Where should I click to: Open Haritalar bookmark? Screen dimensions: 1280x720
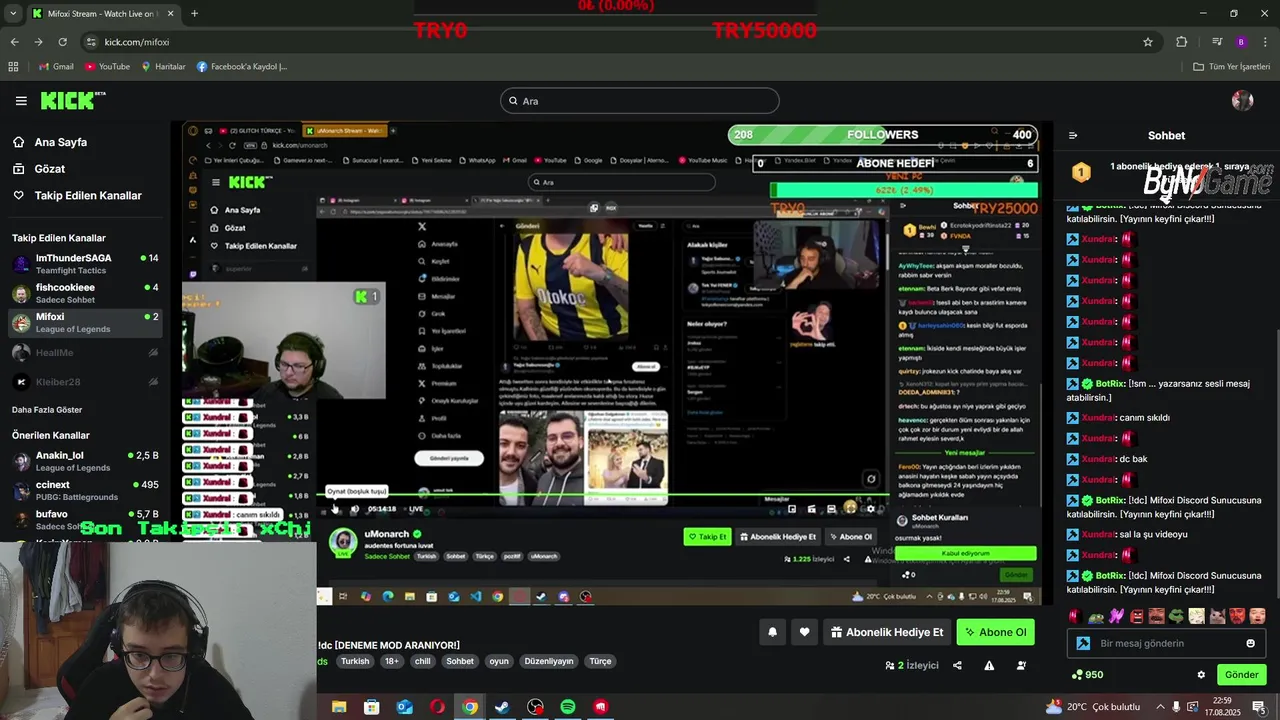(163, 66)
